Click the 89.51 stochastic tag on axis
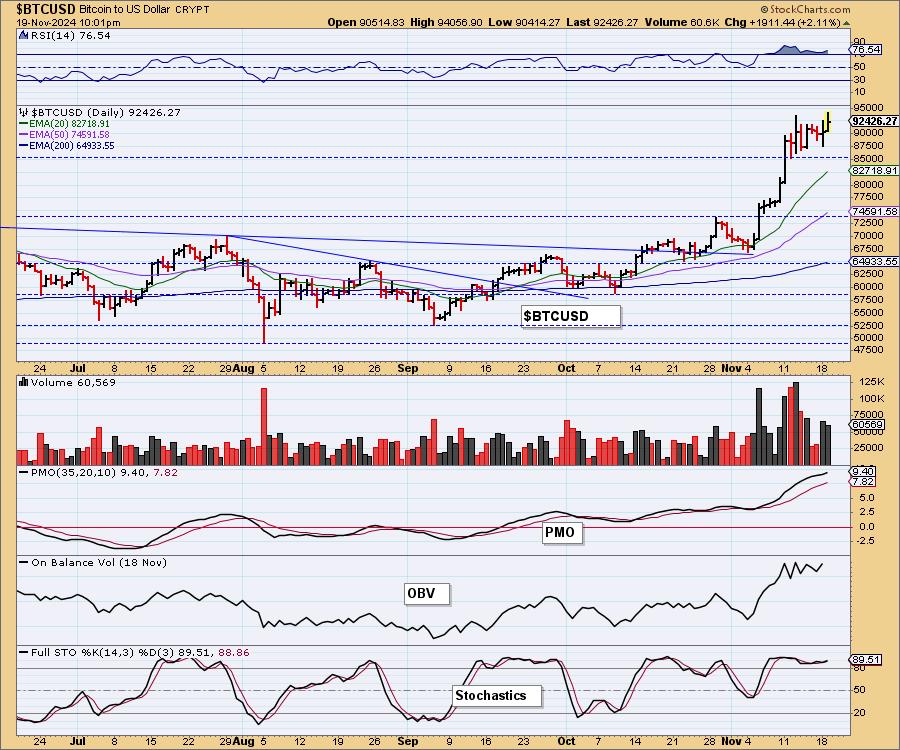Screen dimensions: 900x750 866,660
